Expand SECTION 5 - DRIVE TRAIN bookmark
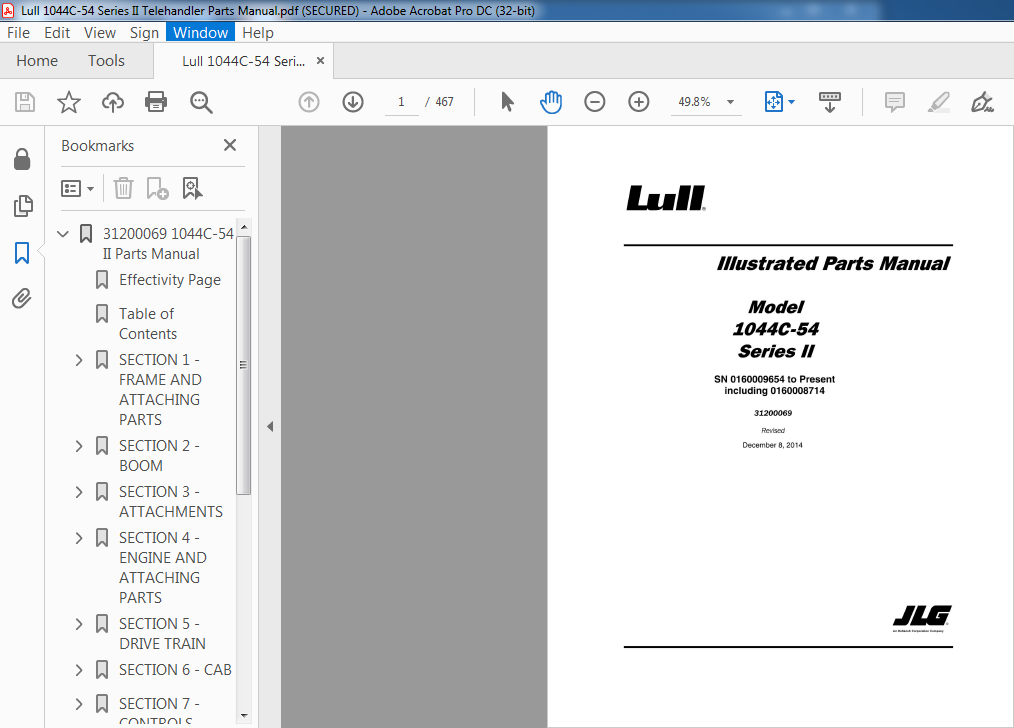This screenshot has height=728, width=1014. click(79, 624)
